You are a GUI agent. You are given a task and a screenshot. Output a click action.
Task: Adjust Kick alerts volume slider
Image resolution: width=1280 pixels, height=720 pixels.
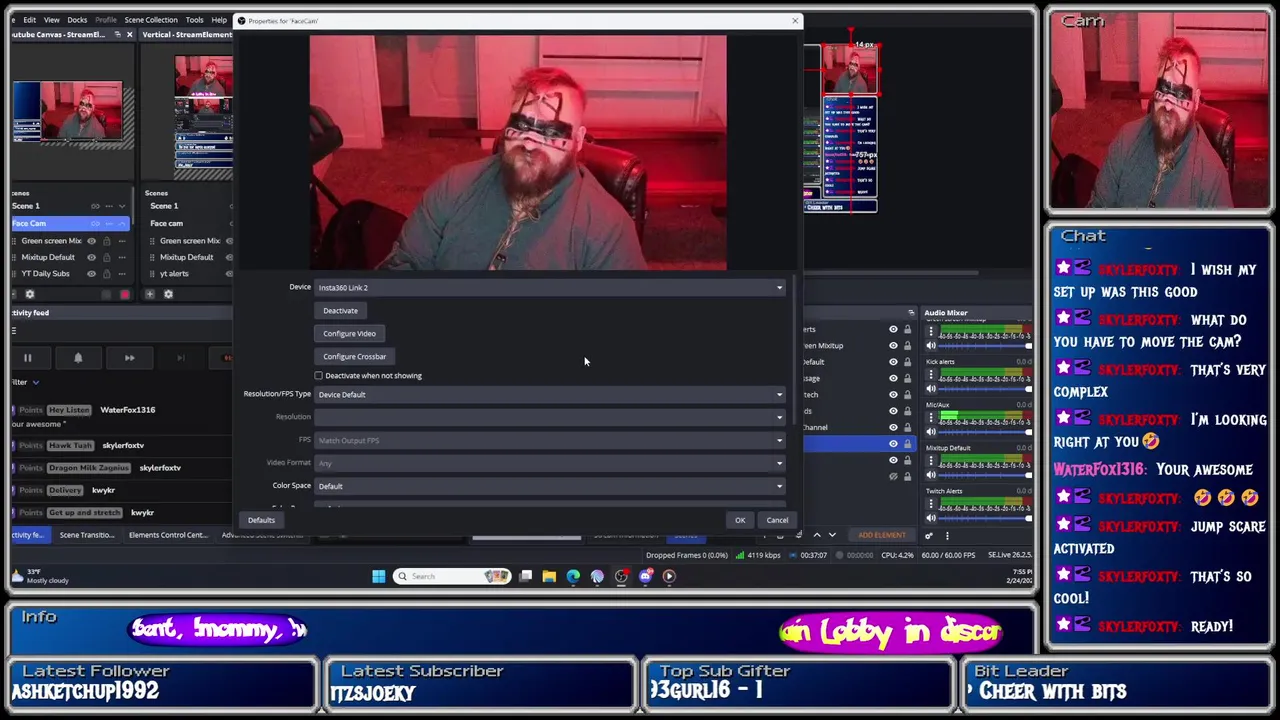[x=985, y=389]
